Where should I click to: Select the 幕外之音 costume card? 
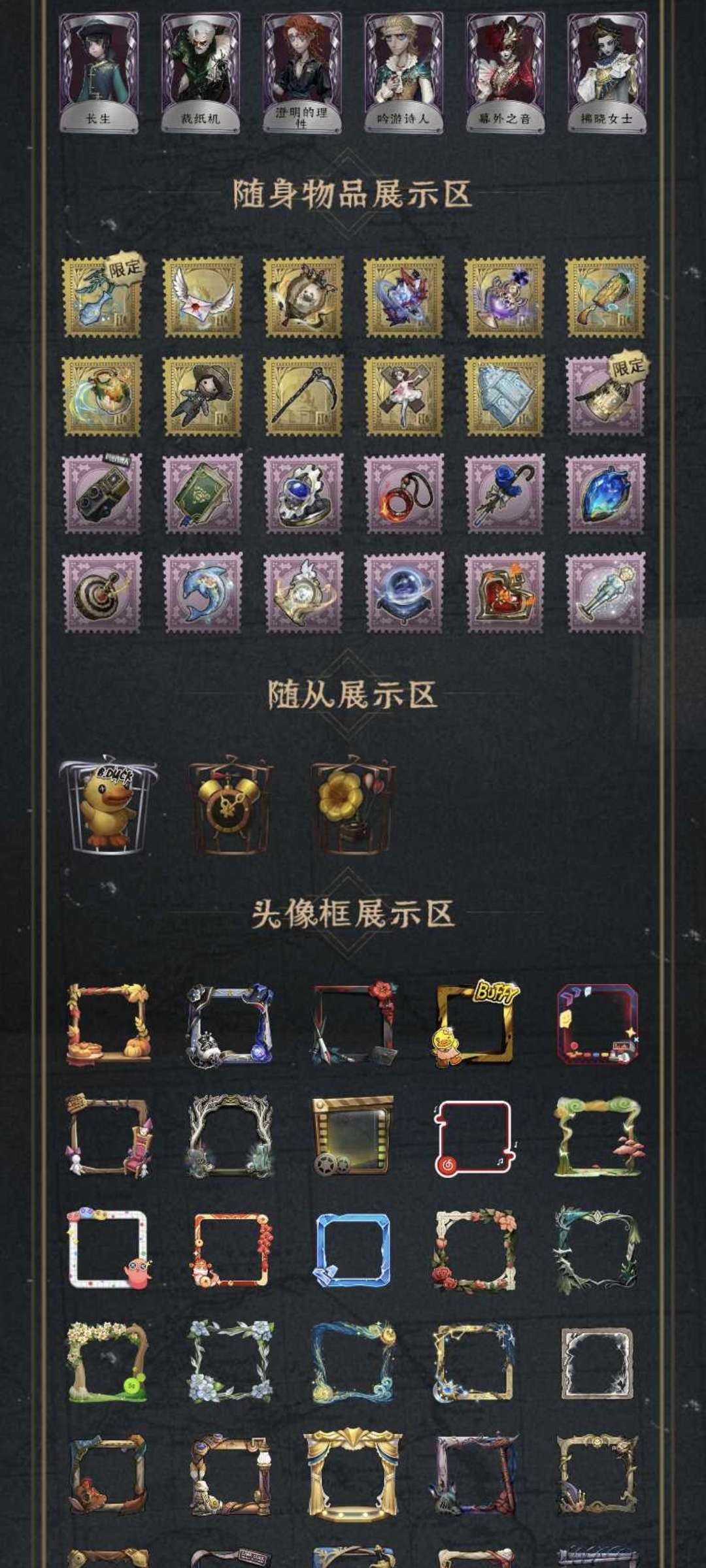click(x=505, y=73)
